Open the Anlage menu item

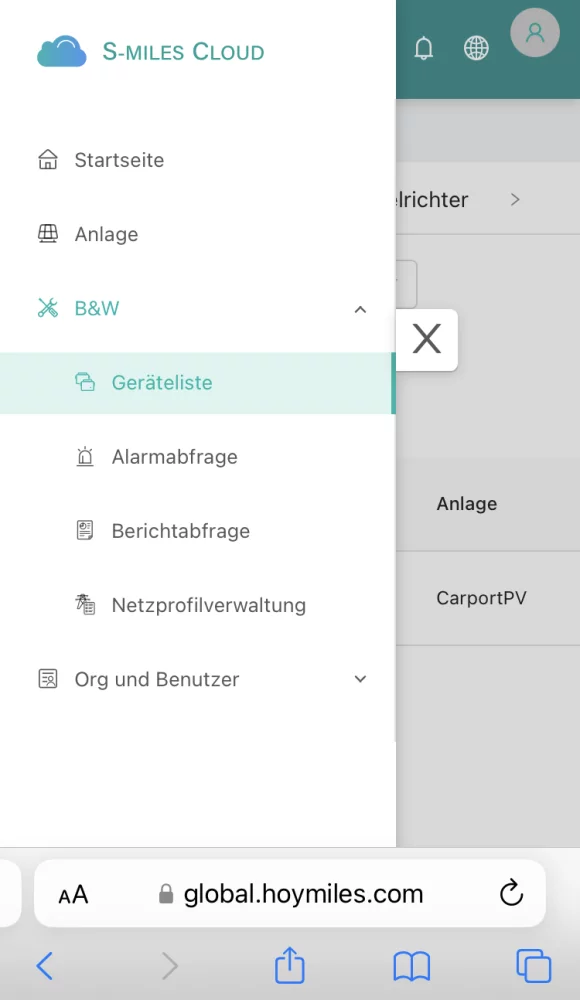coord(198,234)
